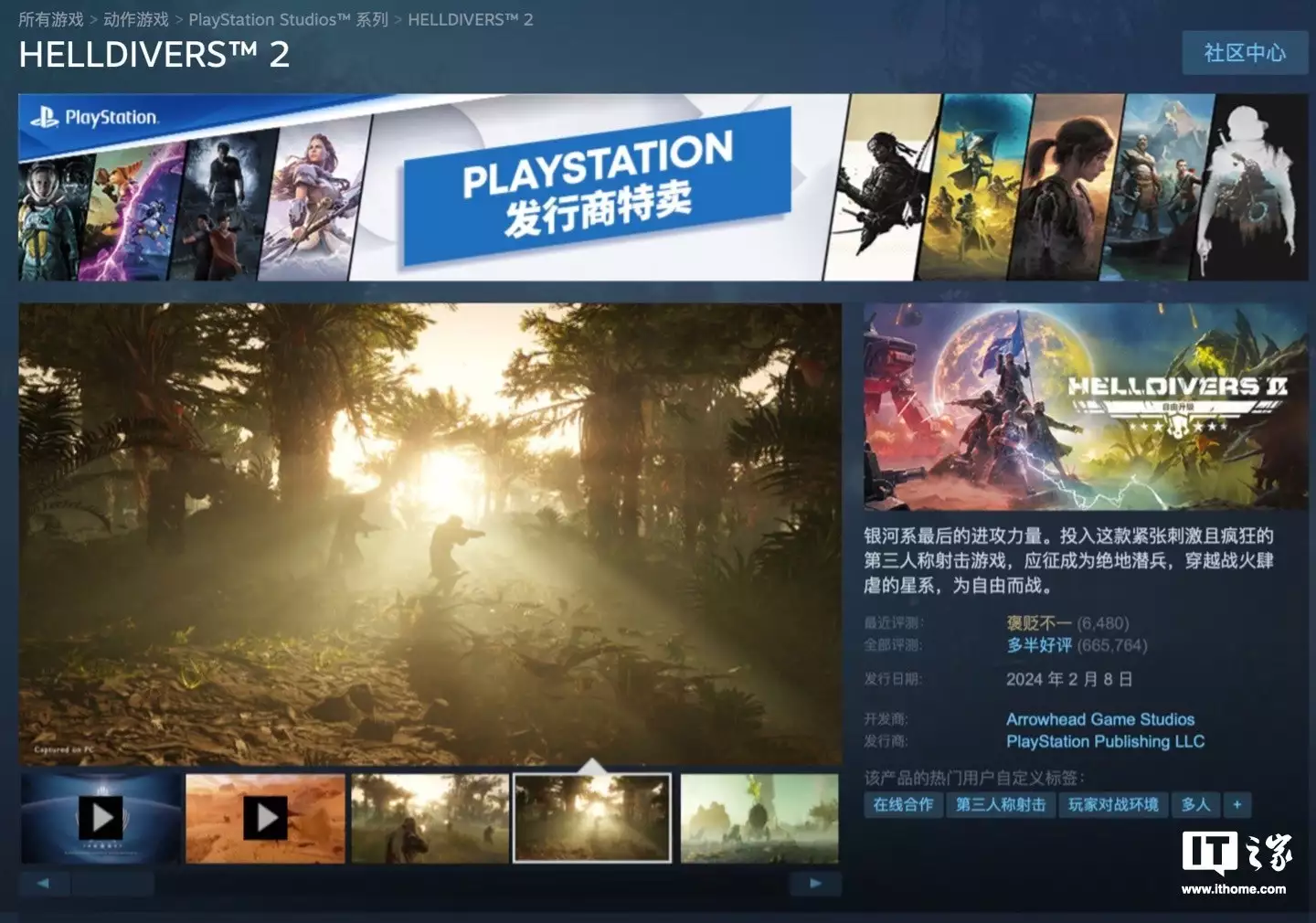Viewport: 1316px width, 923px height.
Task: Select the 玩家对战环境 tag
Action: 1113,804
